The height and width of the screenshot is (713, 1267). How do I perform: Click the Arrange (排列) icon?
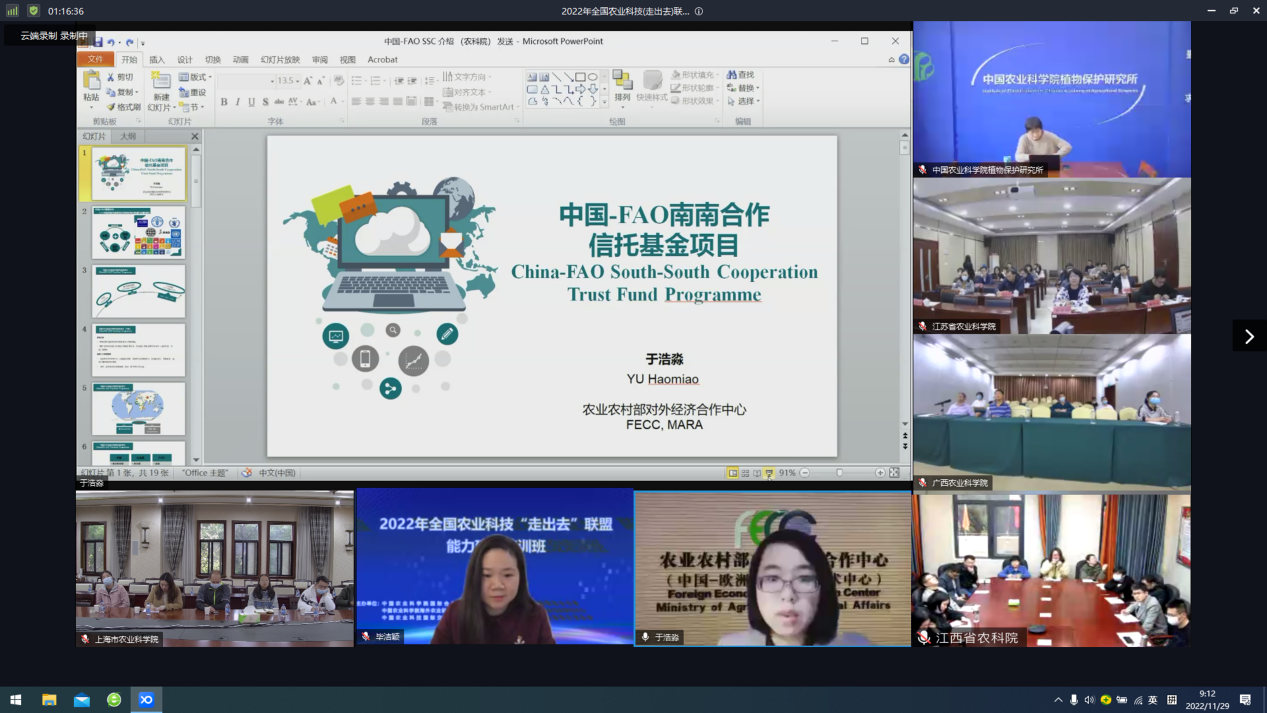(622, 80)
